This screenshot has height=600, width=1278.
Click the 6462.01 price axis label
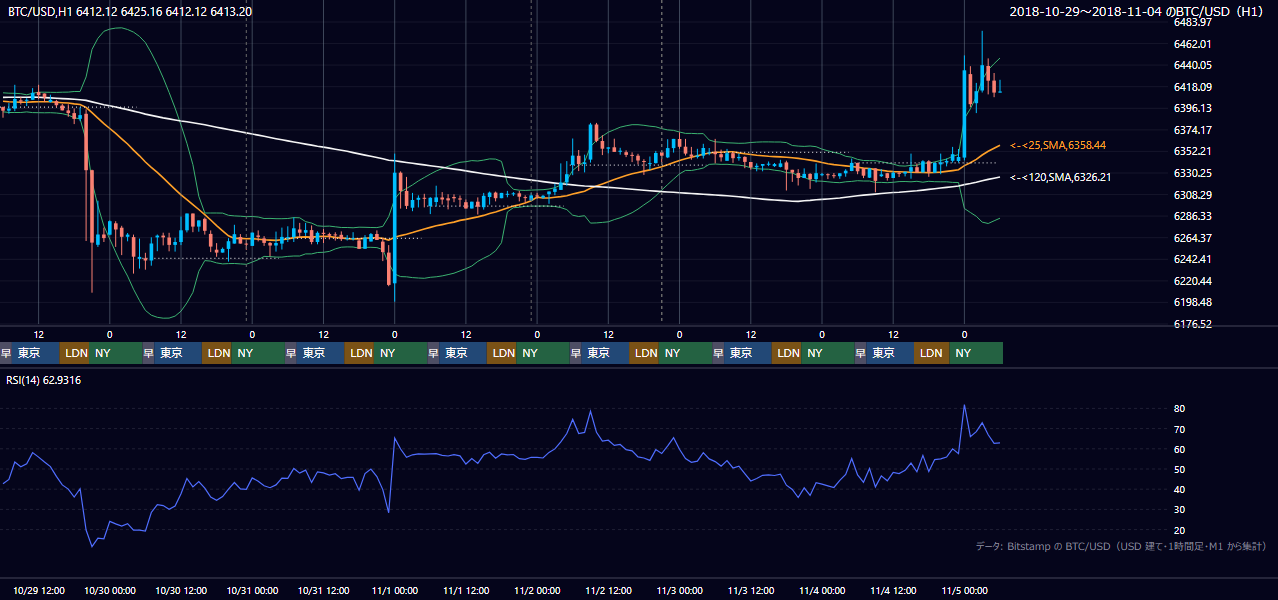point(1193,44)
